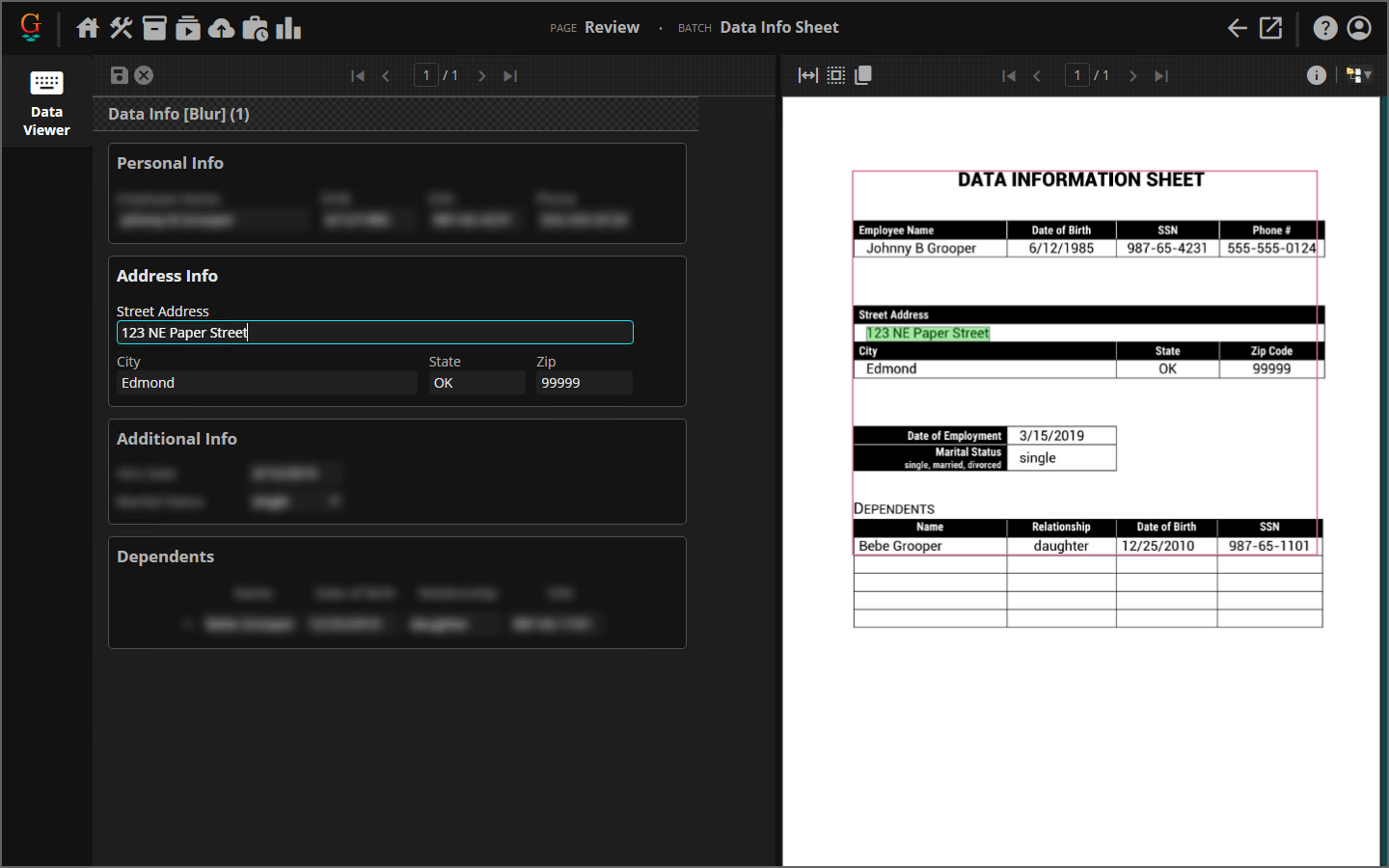The height and width of the screenshot is (868, 1389).
Task: Focus the State field containing OK
Action: click(x=477, y=383)
